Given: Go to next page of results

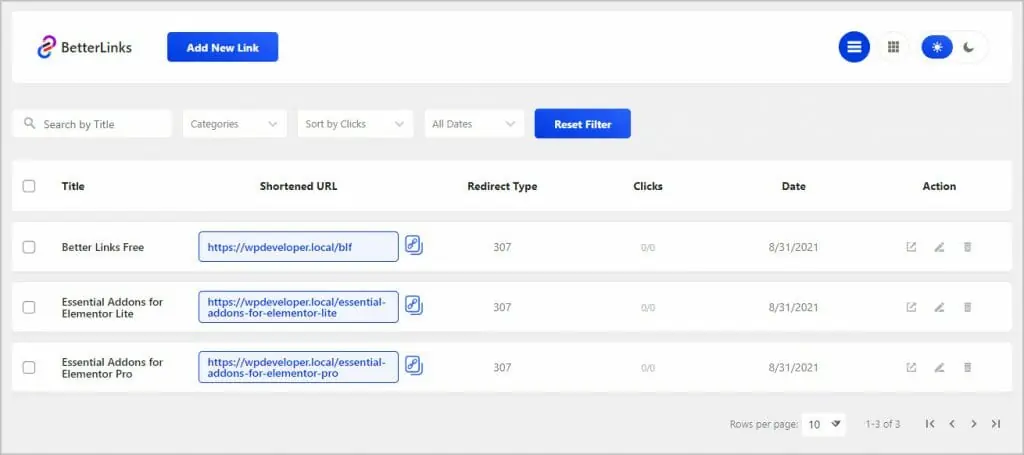Looking at the screenshot, I should 974,424.
